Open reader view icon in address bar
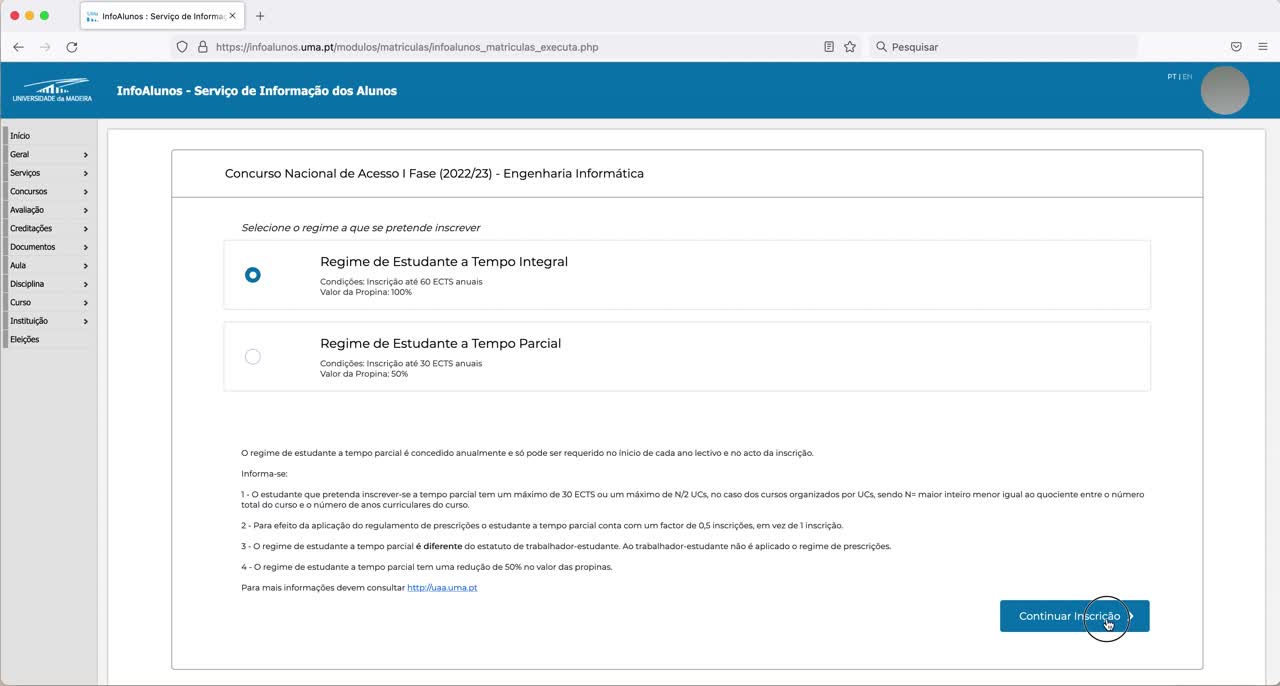Screen dimensions: 1280x686 pos(829,47)
